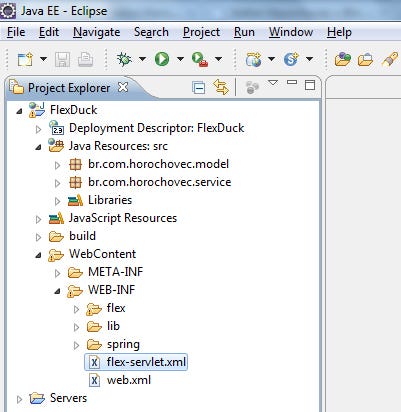401x412 pixels.
Task: Open the File menu
Action: [x=16, y=32]
